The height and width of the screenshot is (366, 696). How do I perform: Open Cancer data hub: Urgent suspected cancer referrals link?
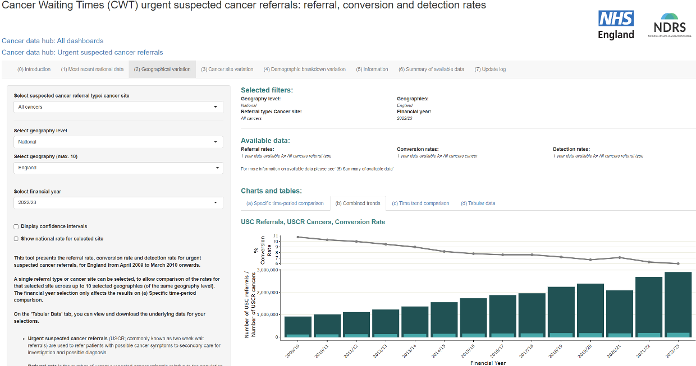pyautogui.click(x=82, y=52)
